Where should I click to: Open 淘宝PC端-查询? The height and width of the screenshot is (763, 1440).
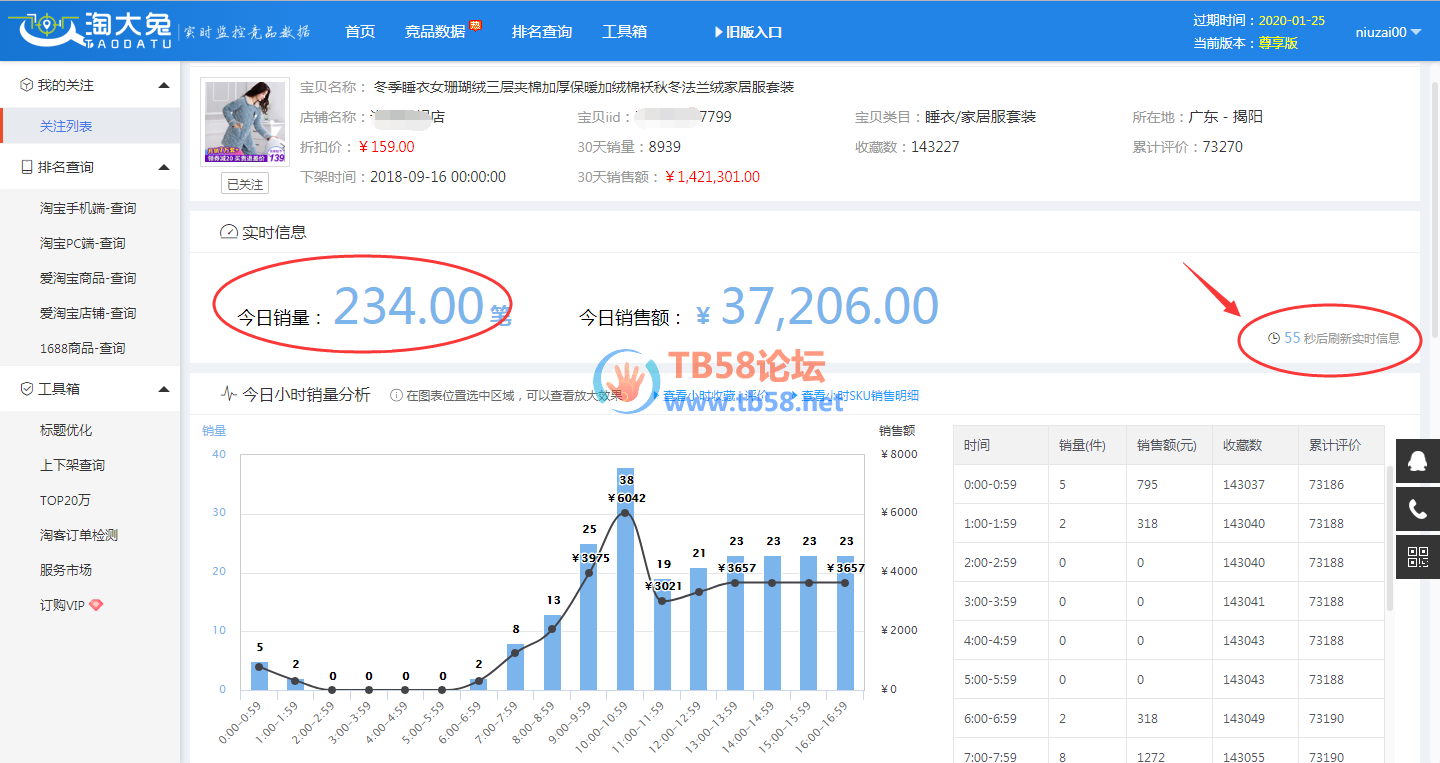83,243
